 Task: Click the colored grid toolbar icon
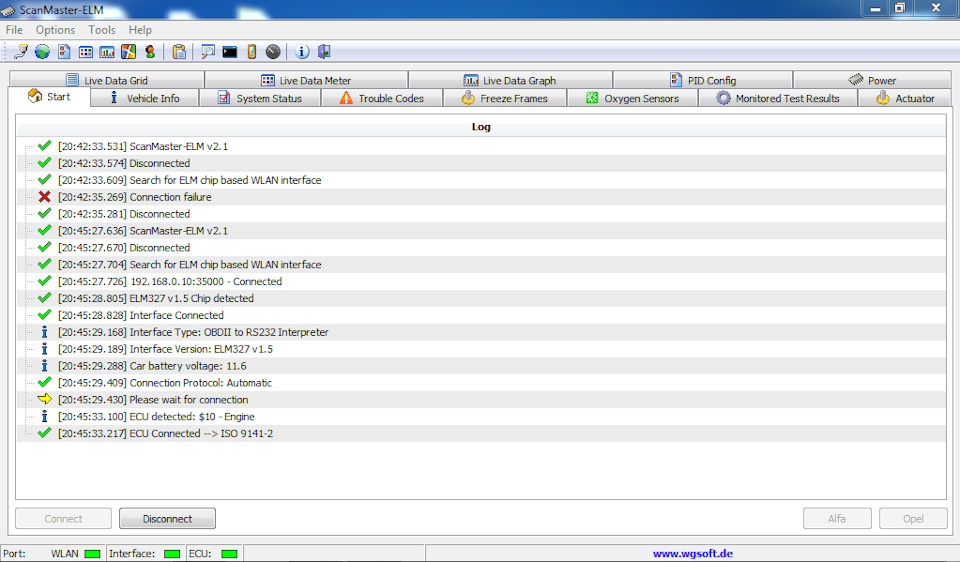86,52
